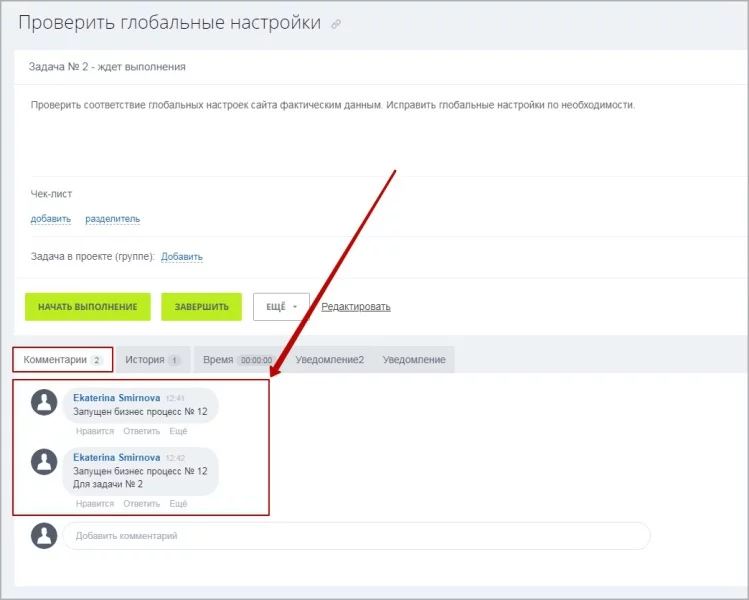Click the Добавить комментарий input field
The width and height of the screenshot is (749, 600).
pos(355,536)
